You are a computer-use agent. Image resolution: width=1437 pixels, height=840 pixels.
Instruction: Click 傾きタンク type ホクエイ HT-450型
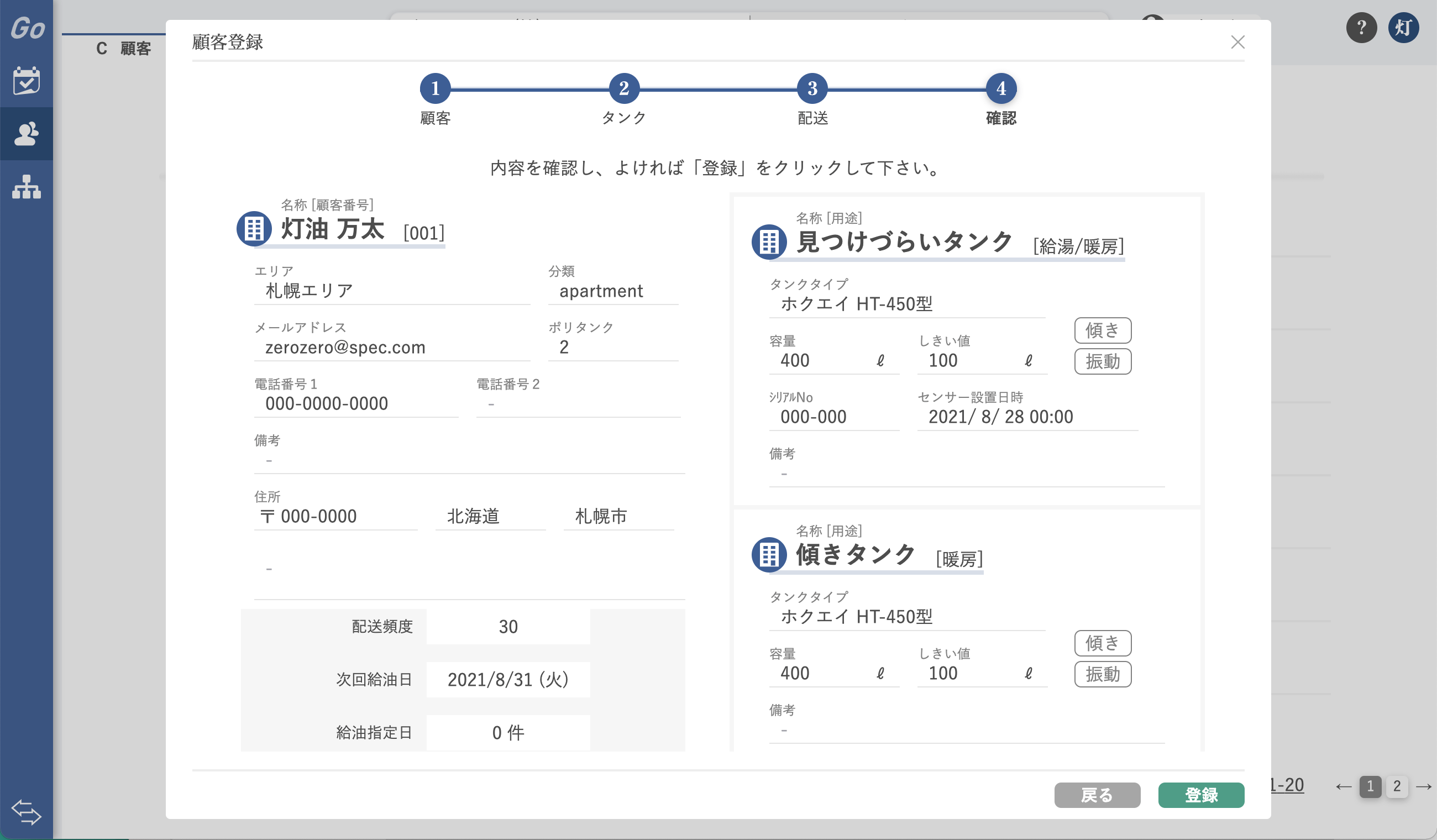(856, 616)
